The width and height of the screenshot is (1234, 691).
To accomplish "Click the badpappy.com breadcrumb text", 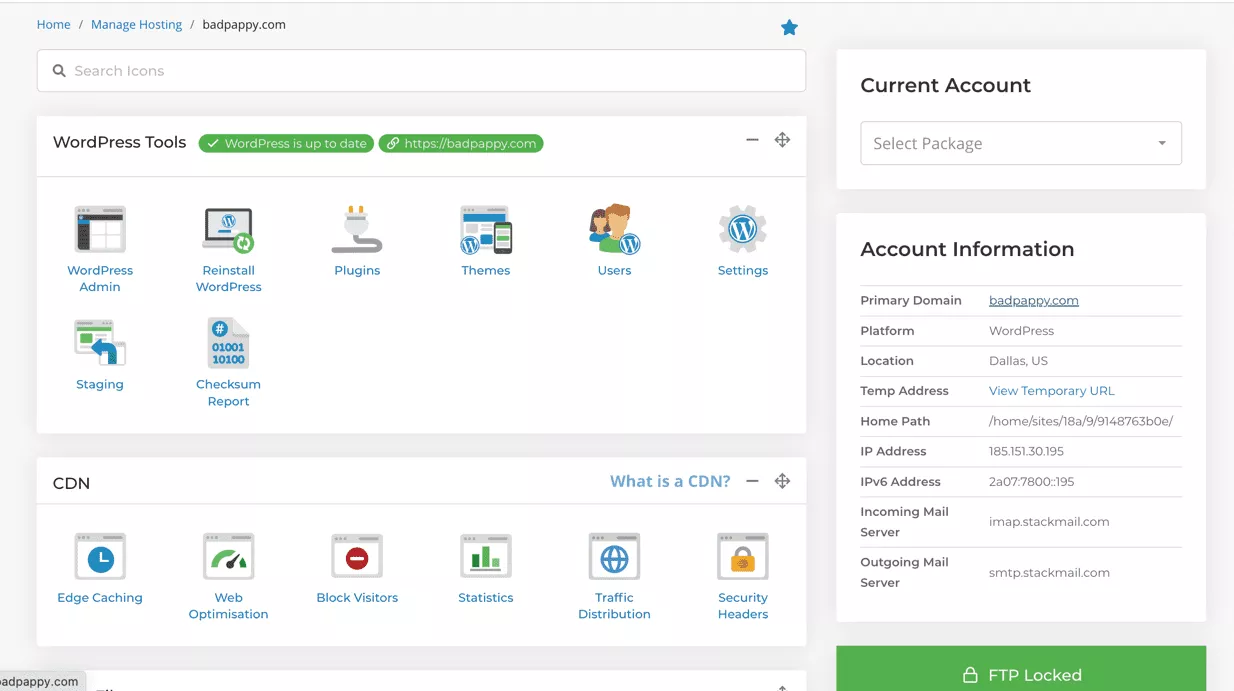I will 244,25.
